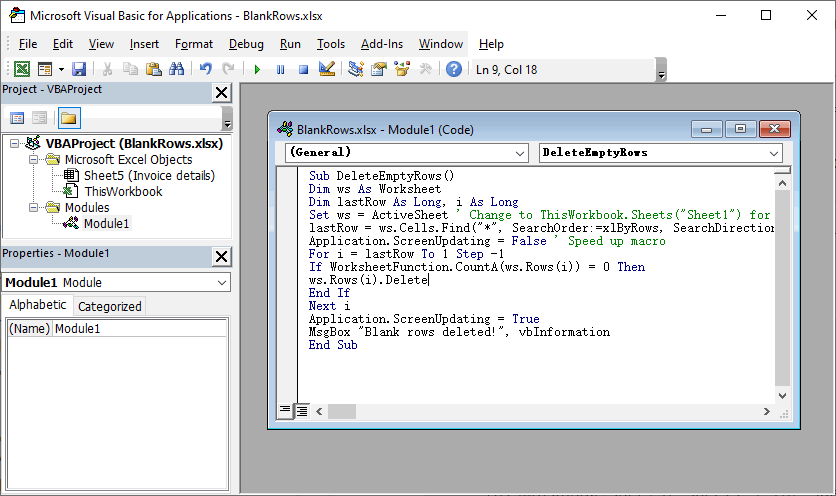Viewport: 836px width, 496px height.
Task: Click horizontal scrollbar thumb in code window
Action: [342, 412]
